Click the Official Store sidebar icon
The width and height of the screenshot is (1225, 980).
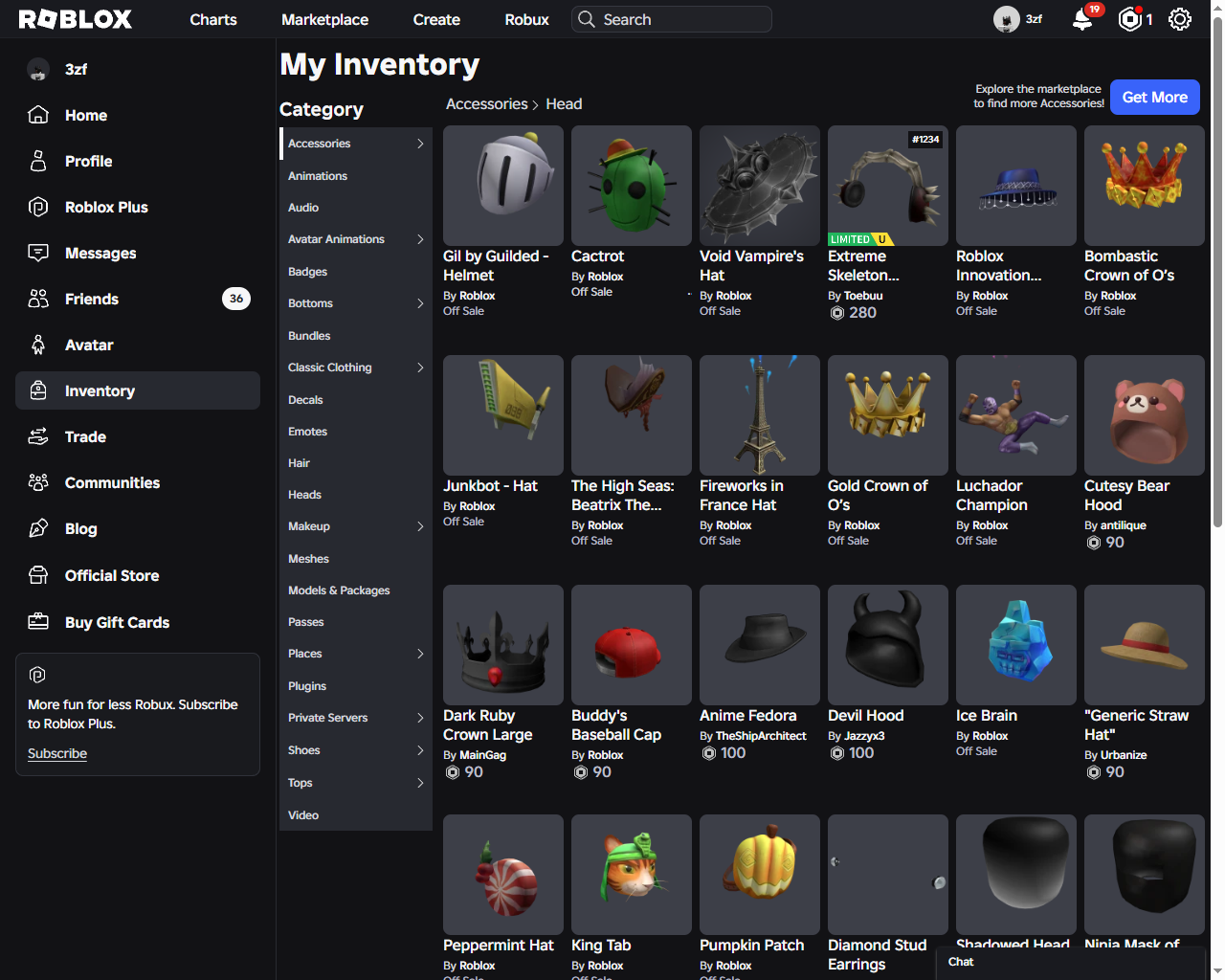[38, 575]
